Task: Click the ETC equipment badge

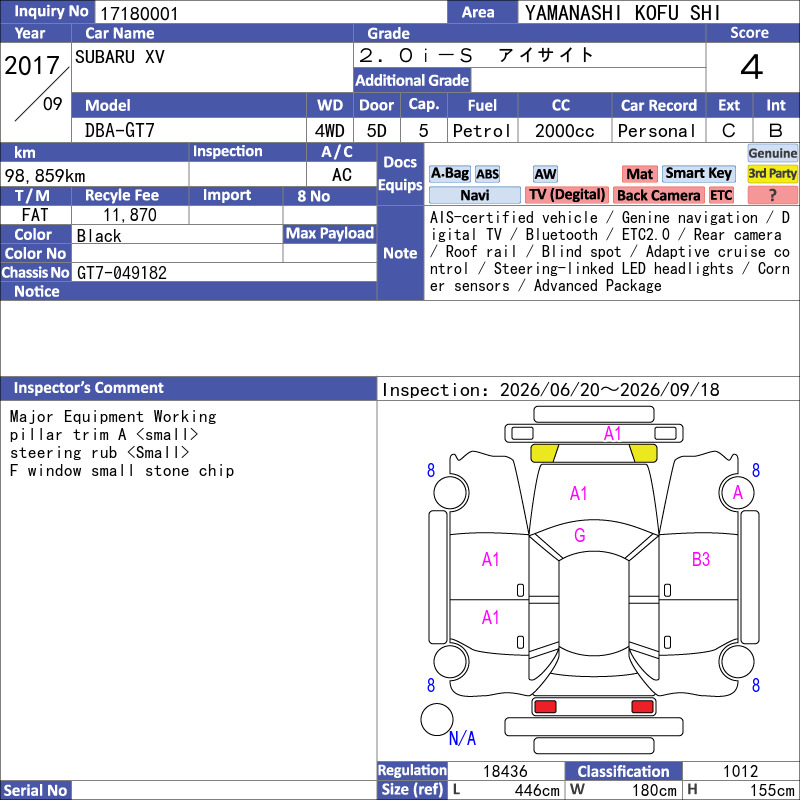Action: [x=721, y=195]
